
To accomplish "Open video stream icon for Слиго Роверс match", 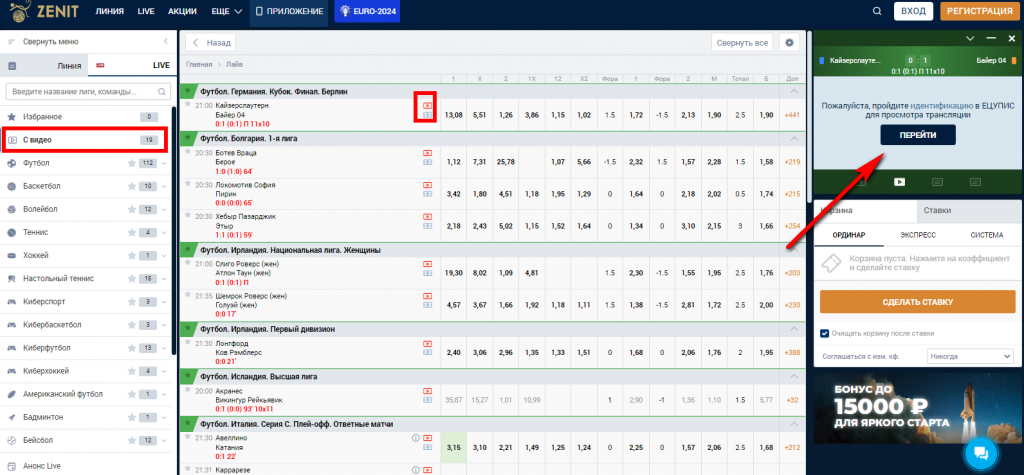I will [x=428, y=264].
